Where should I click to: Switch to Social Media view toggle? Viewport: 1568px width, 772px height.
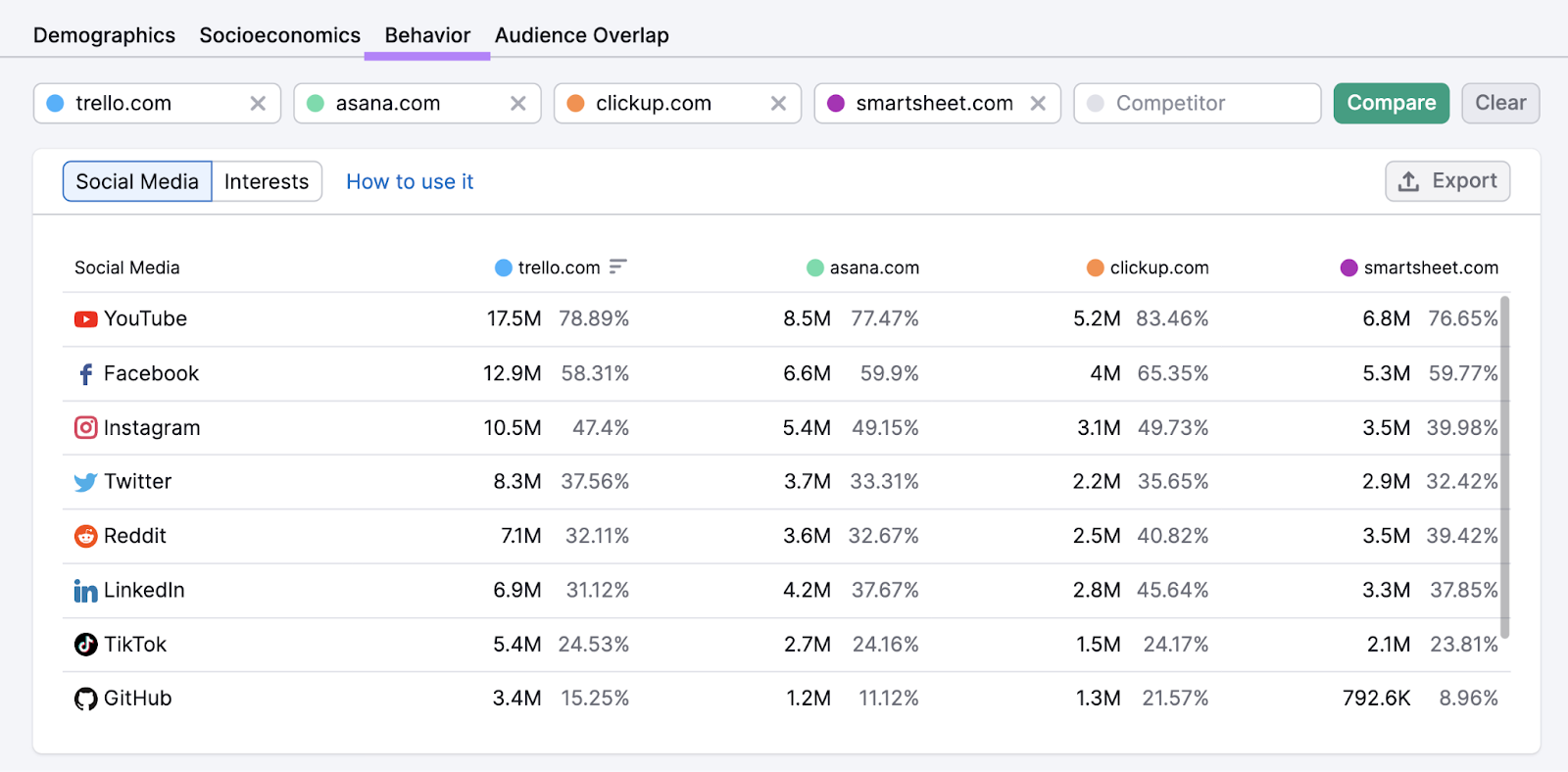[137, 182]
